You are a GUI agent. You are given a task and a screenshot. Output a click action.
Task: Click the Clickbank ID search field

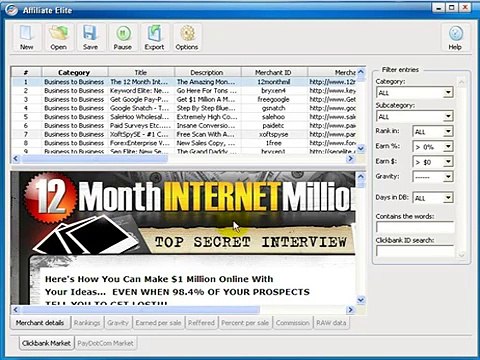pos(415,251)
